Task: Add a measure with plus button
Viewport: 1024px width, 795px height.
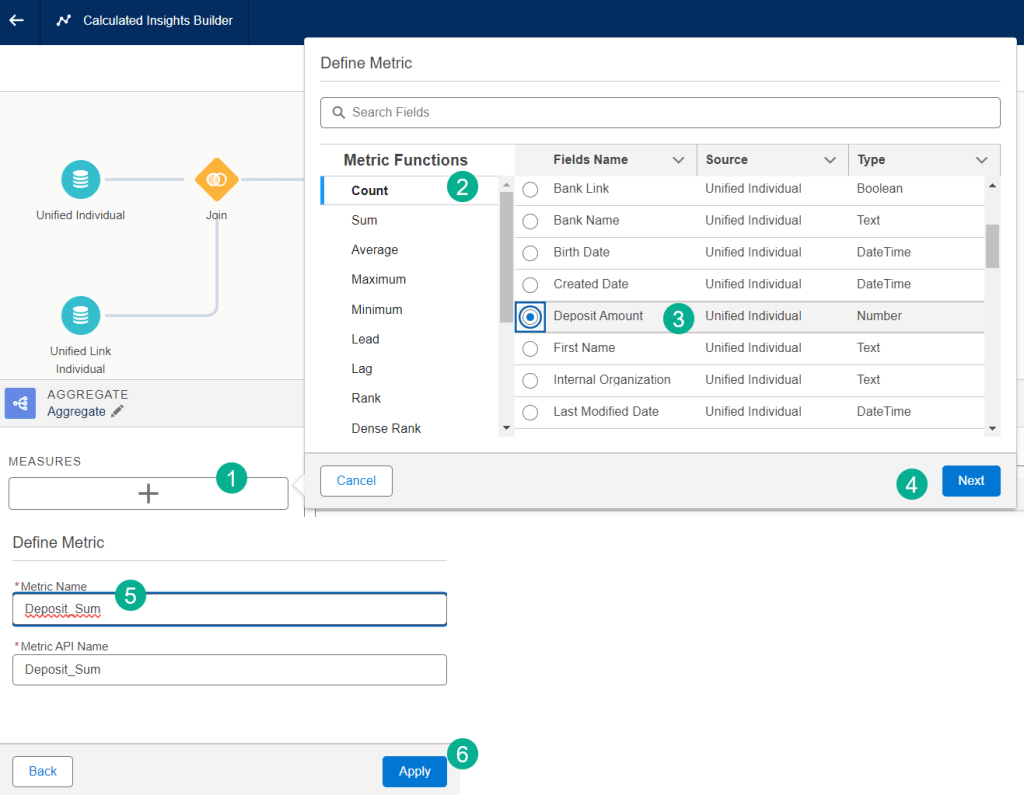Action: click(148, 493)
